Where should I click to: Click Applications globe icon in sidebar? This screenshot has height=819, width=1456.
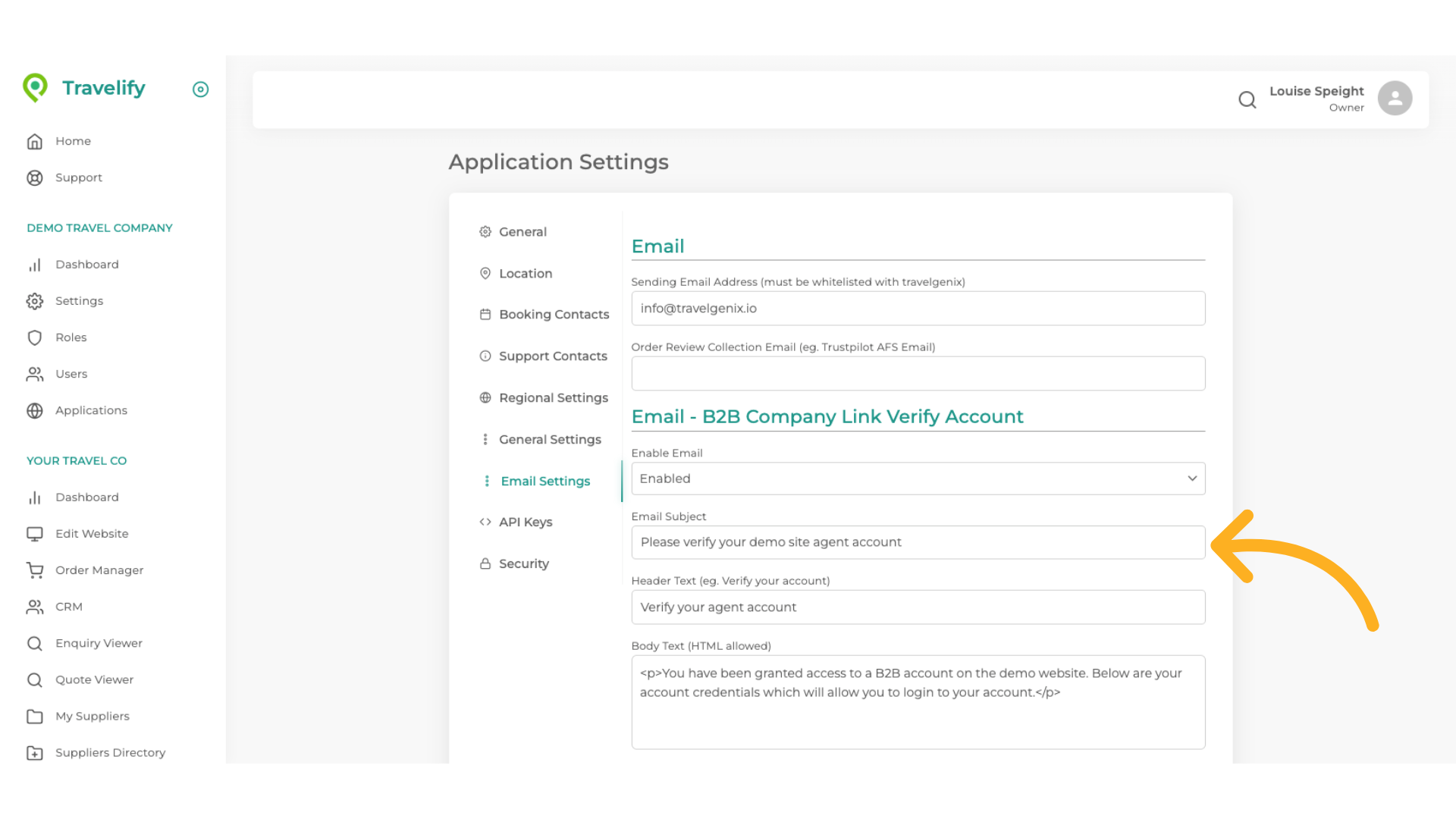[35, 410]
